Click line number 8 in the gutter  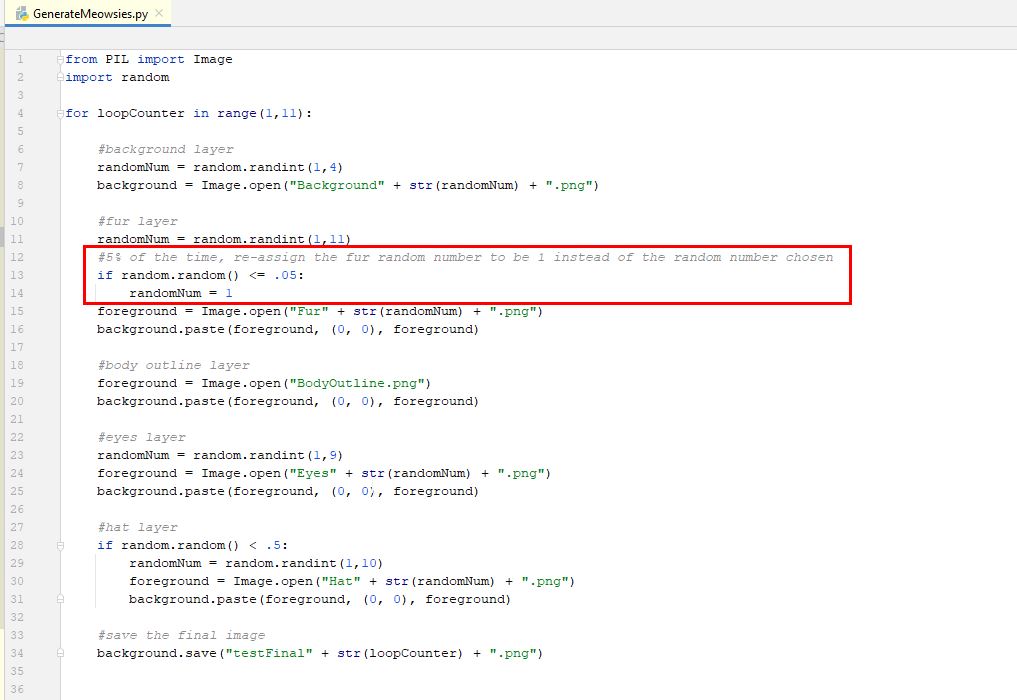[x=20, y=185]
